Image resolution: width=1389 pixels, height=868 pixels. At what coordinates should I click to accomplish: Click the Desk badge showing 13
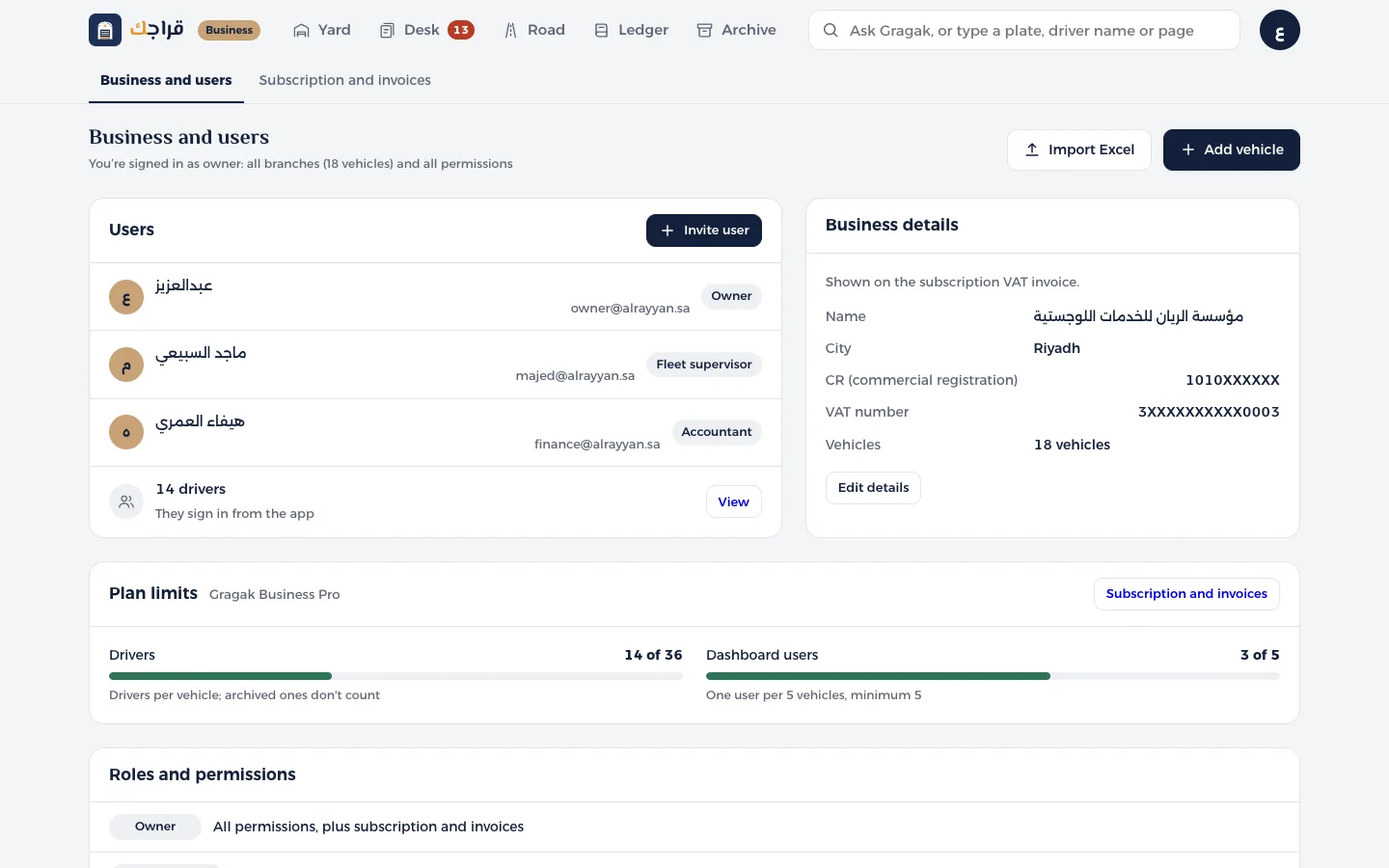point(461,30)
